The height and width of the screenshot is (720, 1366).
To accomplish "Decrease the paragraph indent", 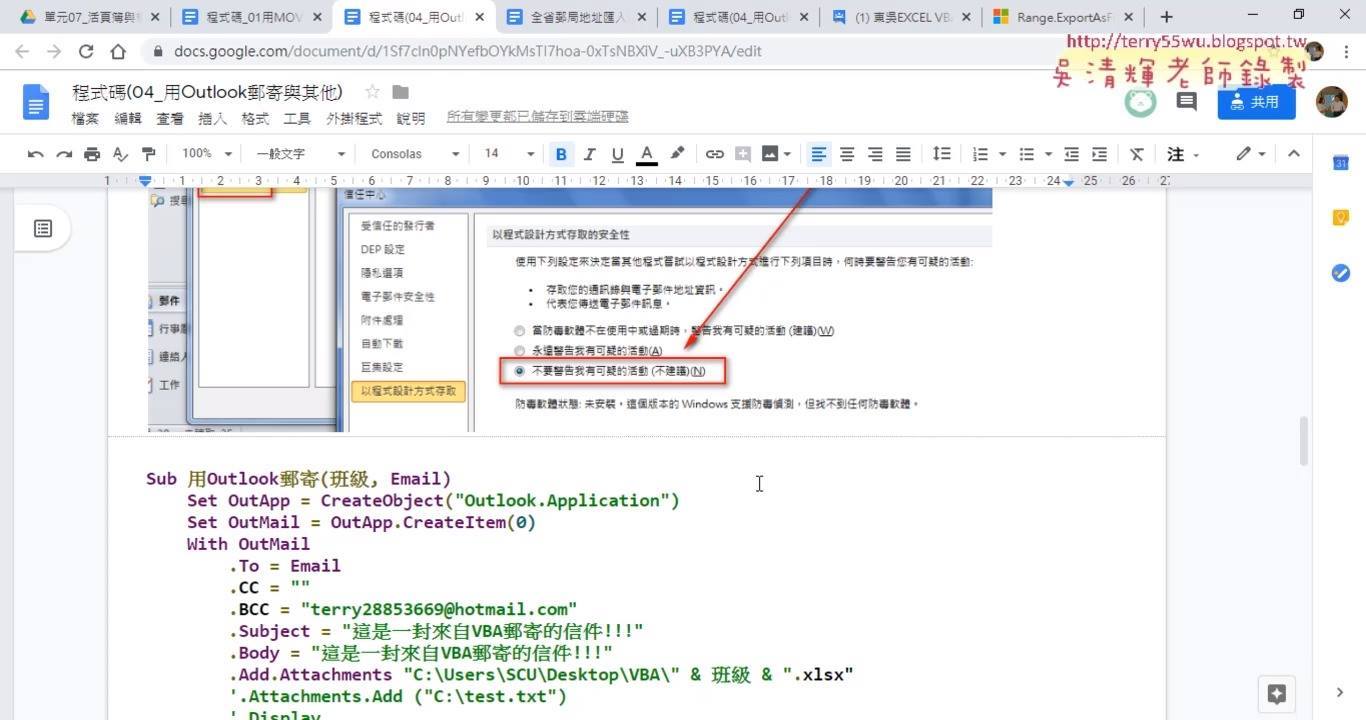I will (1071, 154).
